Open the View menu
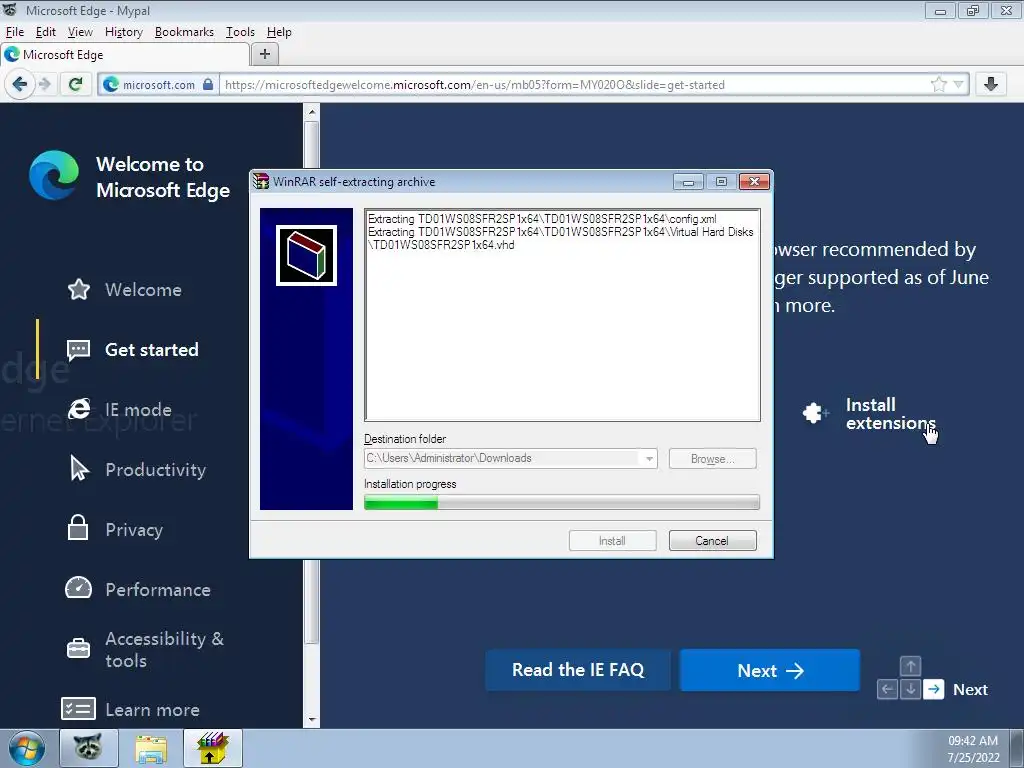Screen dimensions: 1024x768 [x=80, y=32]
